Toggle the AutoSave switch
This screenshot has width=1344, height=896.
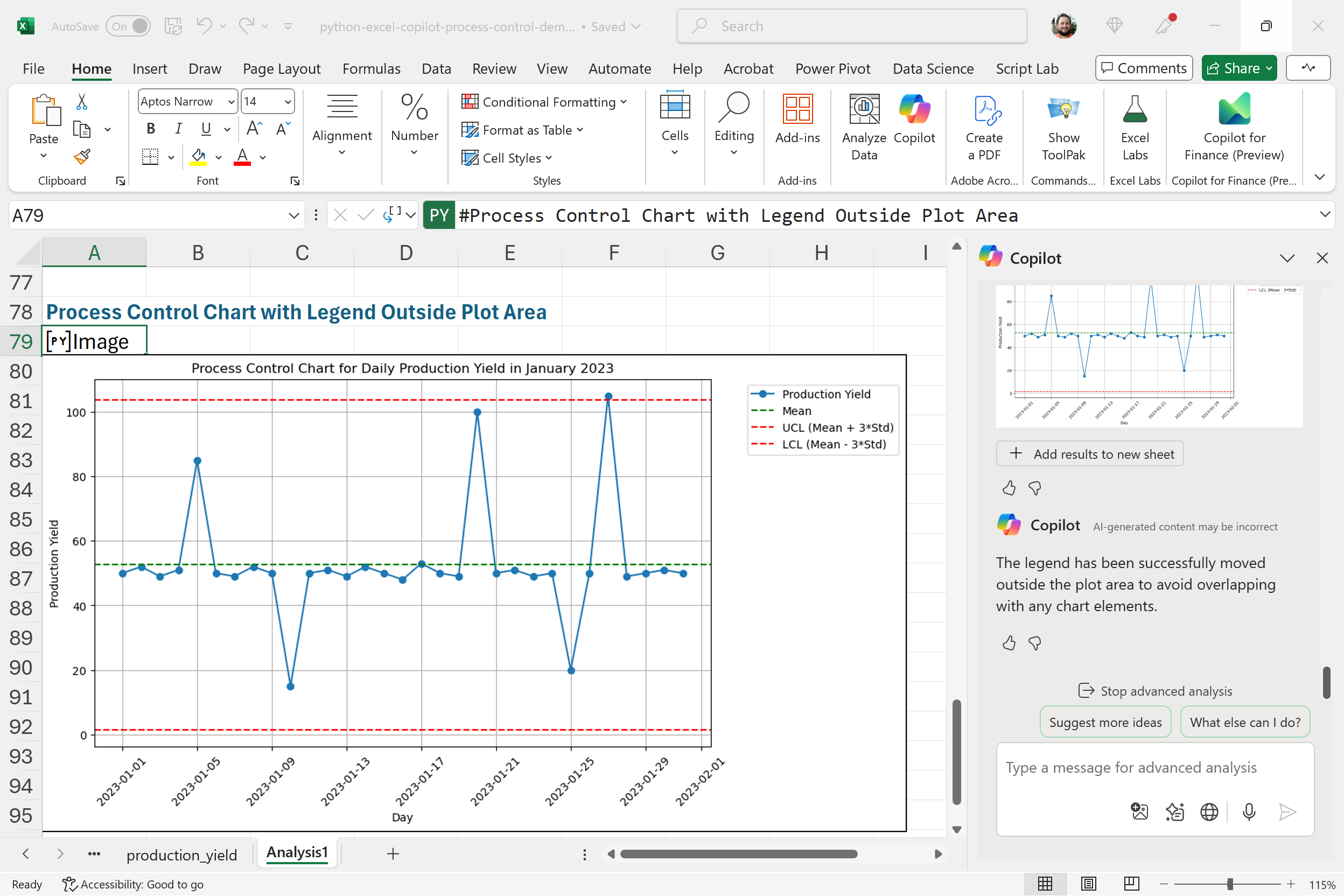[x=129, y=26]
